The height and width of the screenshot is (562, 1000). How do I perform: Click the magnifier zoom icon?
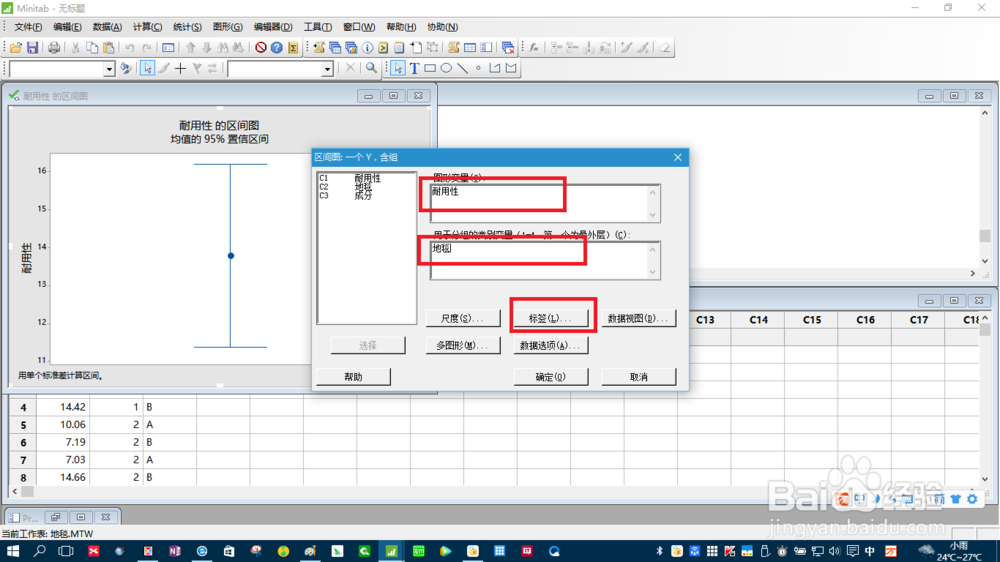(x=371, y=68)
